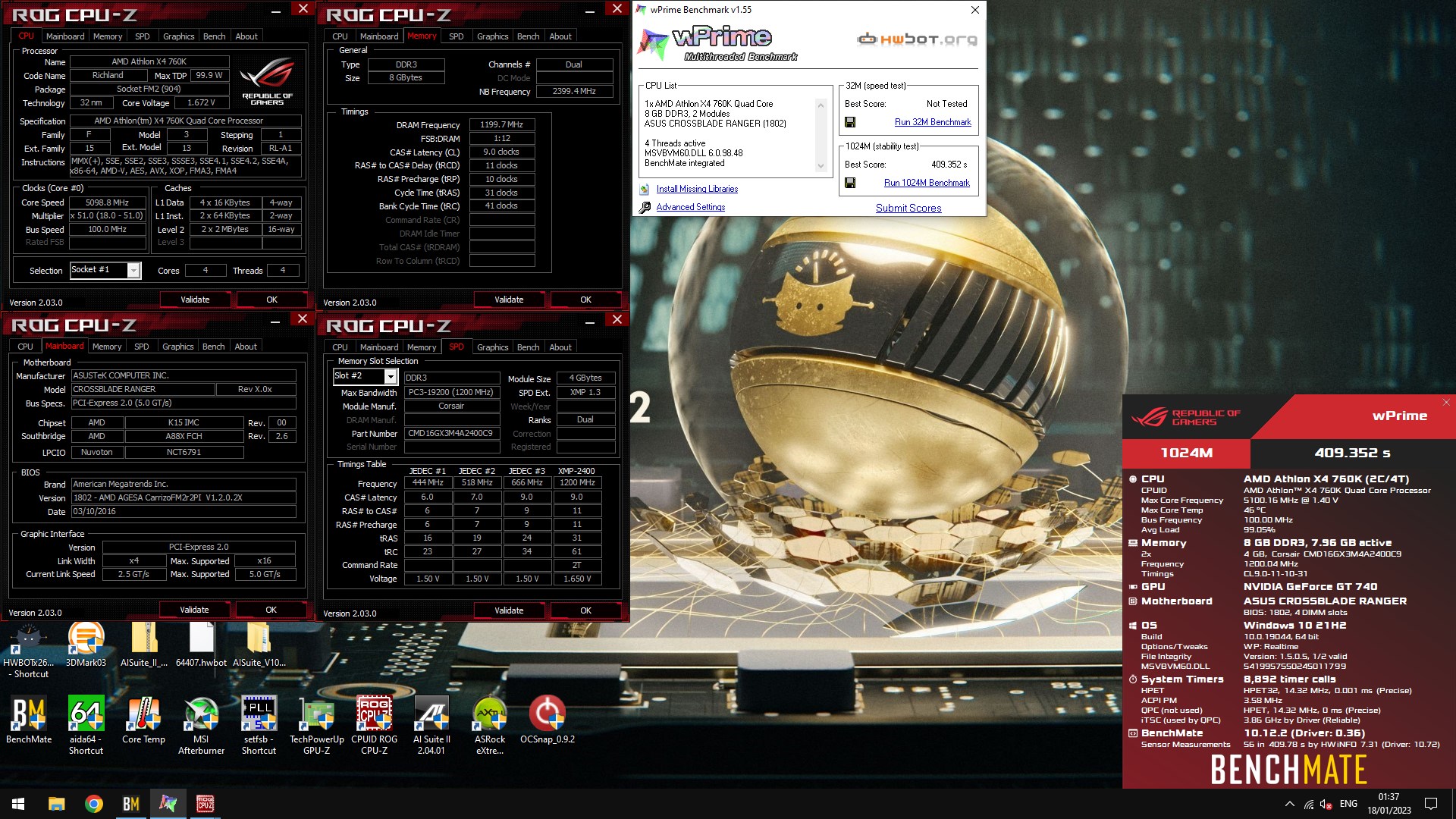
Task: Open Advanced Settings in wPrime
Action: tap(691, 207)
